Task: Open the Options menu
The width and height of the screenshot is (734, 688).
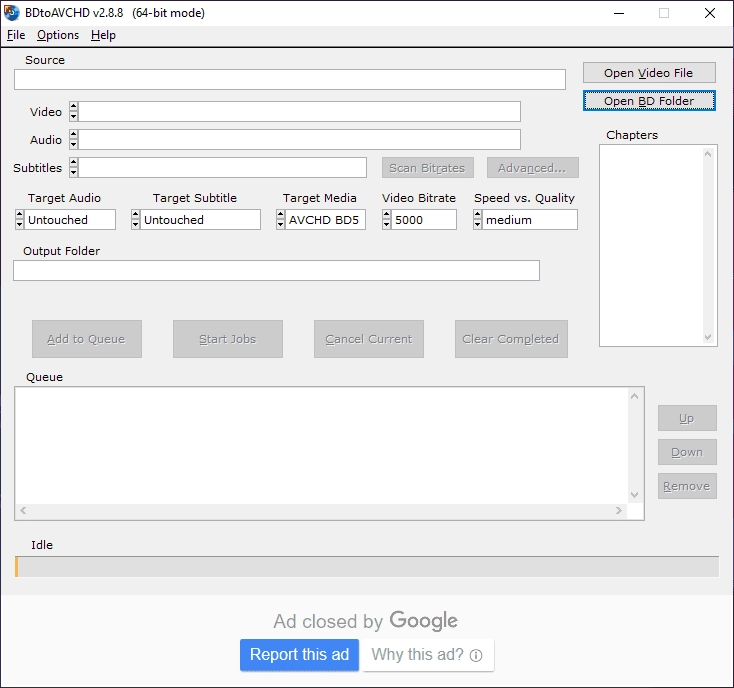Action: (58, 35)
